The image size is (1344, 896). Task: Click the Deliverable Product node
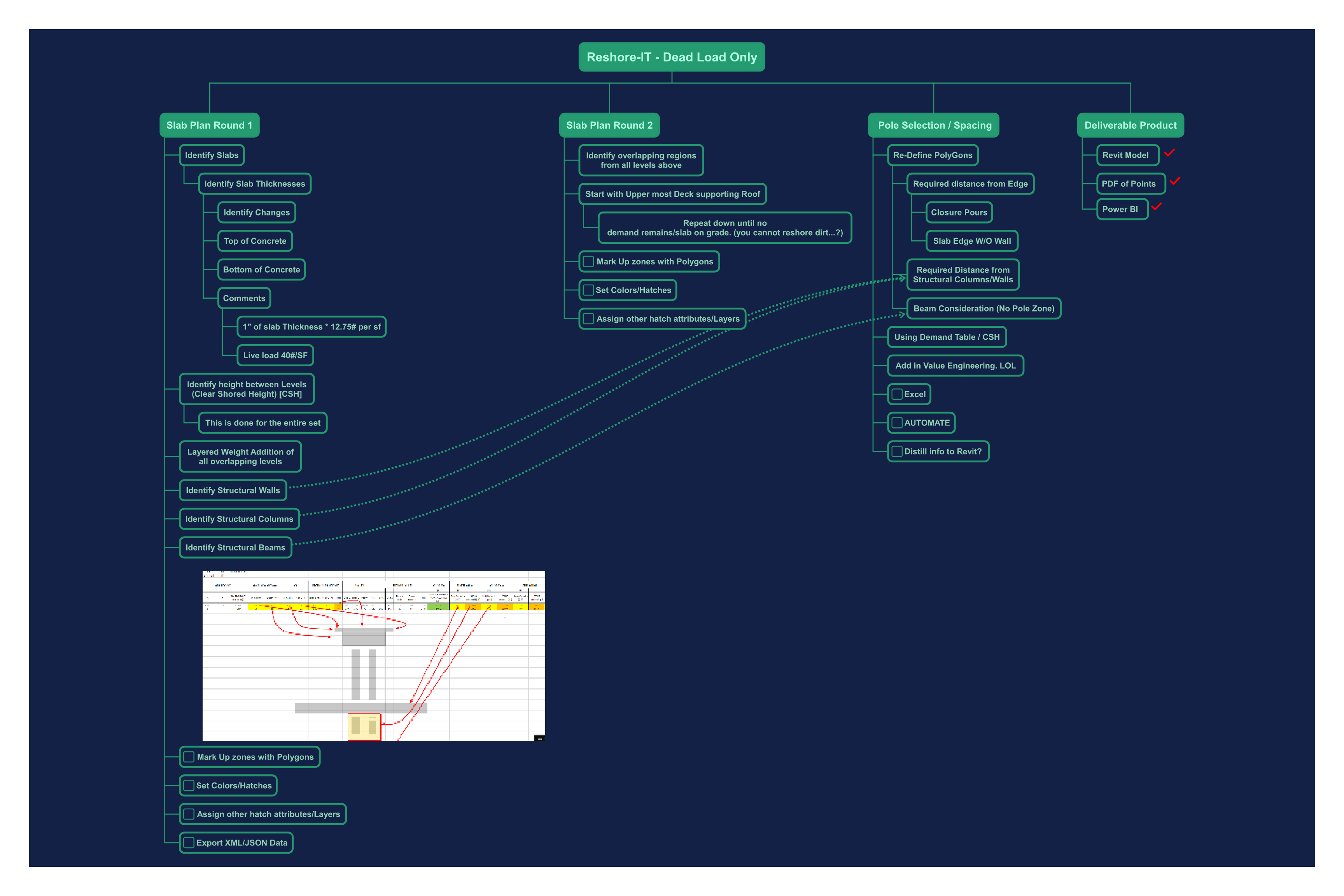[x=1130, y=125]
